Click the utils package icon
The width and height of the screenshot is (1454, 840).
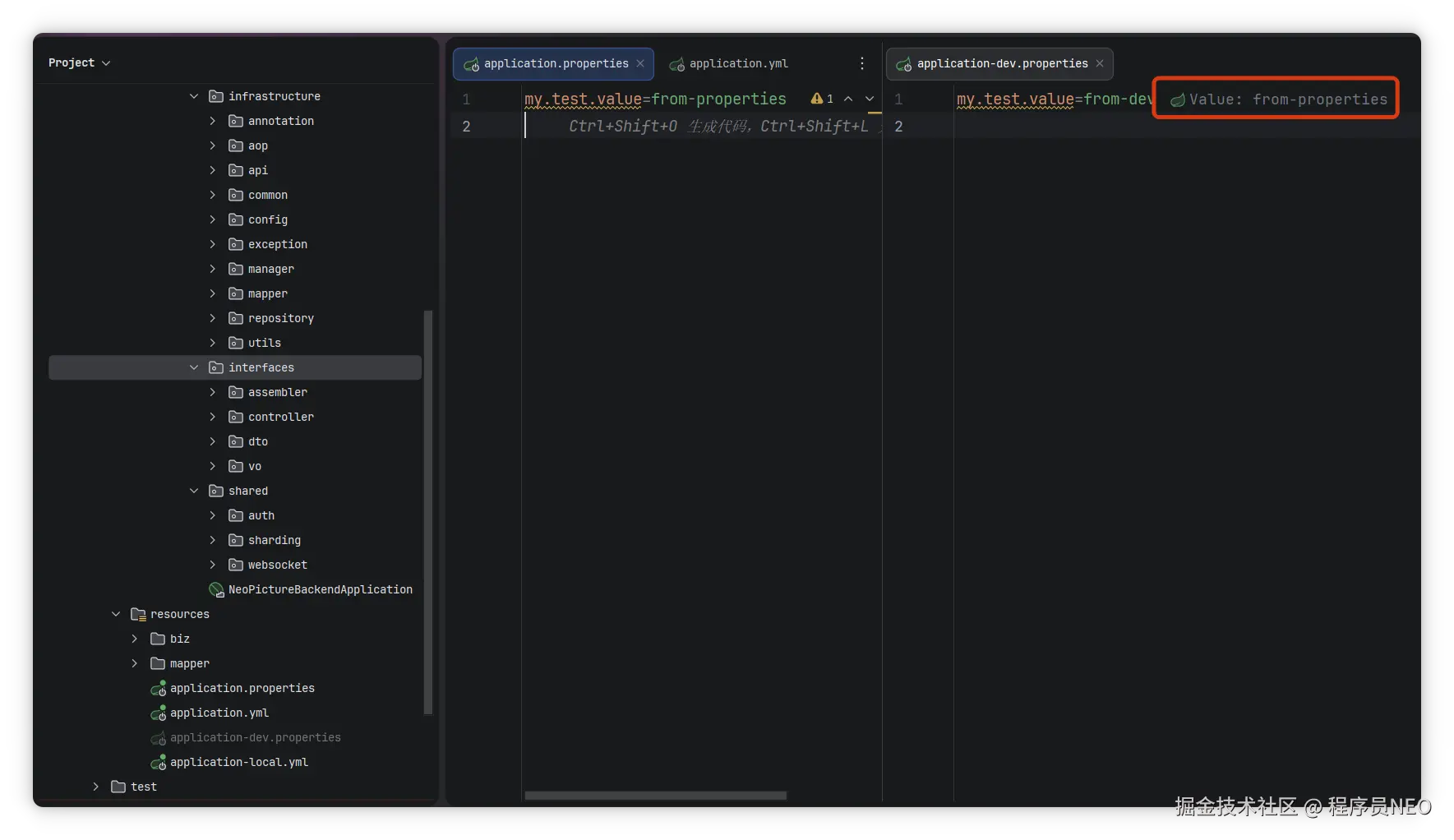(236, 343)
